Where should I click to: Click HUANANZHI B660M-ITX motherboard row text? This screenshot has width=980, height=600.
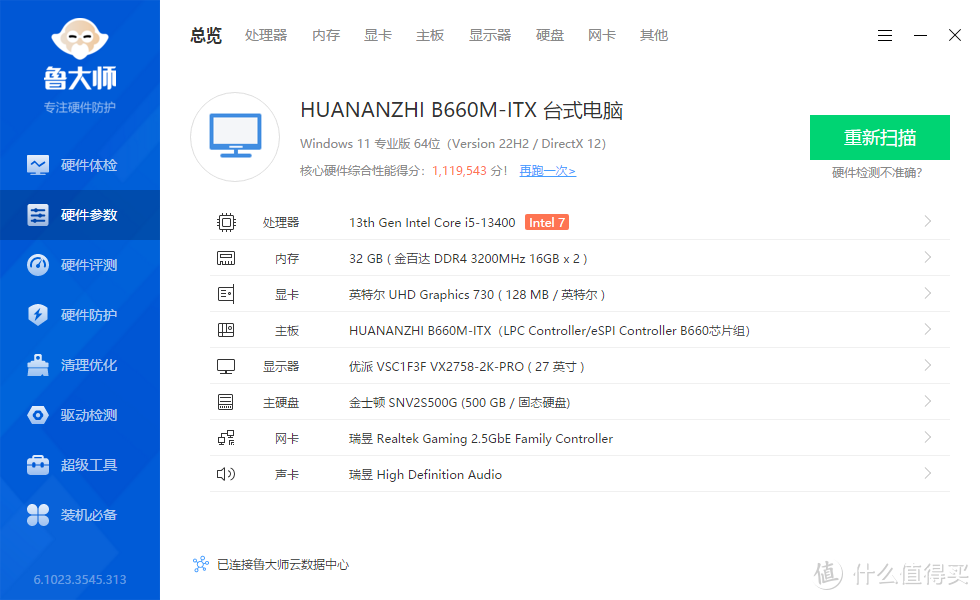[549, 331]
